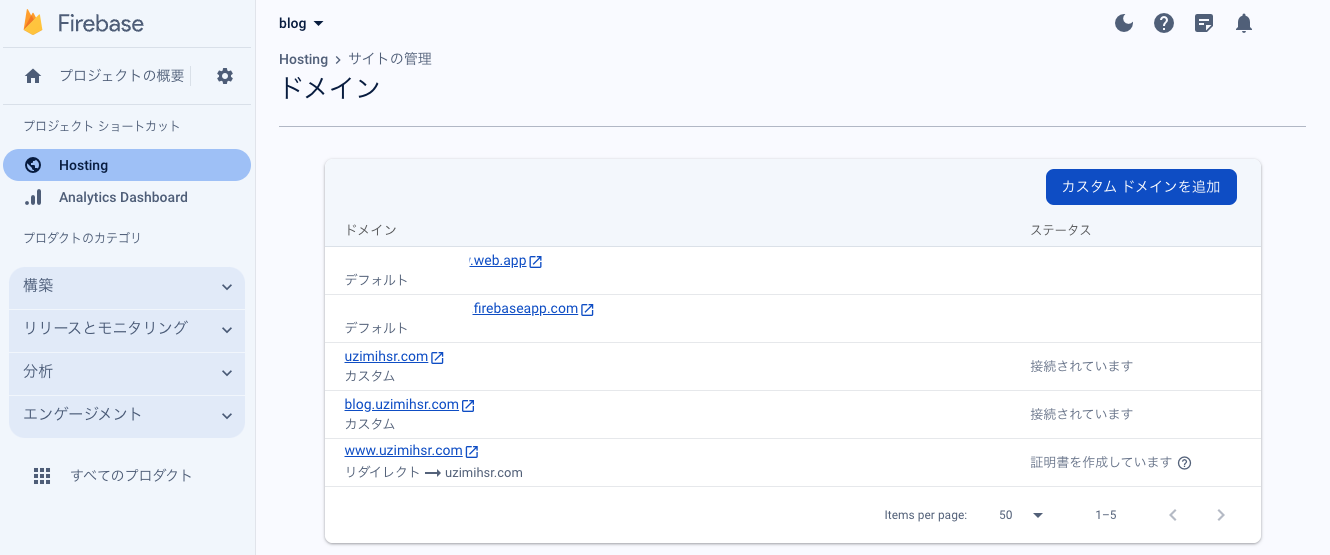Expand the エンゲージメント category
The image size is (1330, 555).
[127, 415]
